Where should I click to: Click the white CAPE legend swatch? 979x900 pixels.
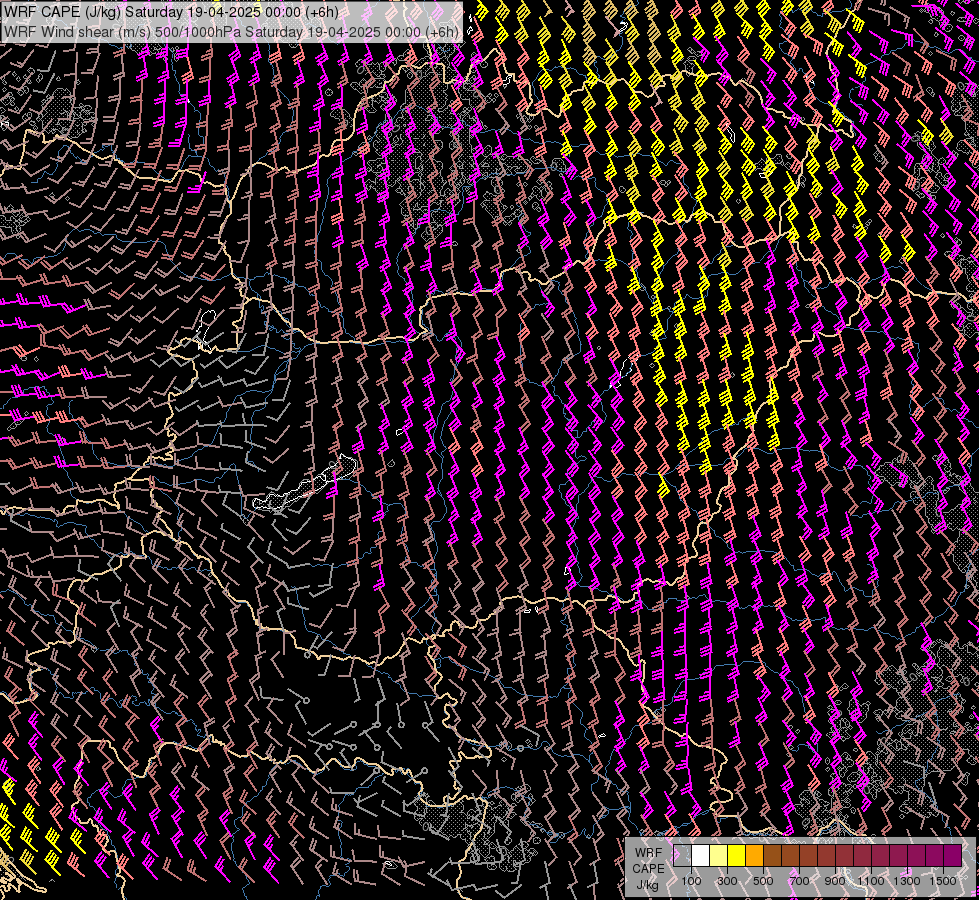700,856
